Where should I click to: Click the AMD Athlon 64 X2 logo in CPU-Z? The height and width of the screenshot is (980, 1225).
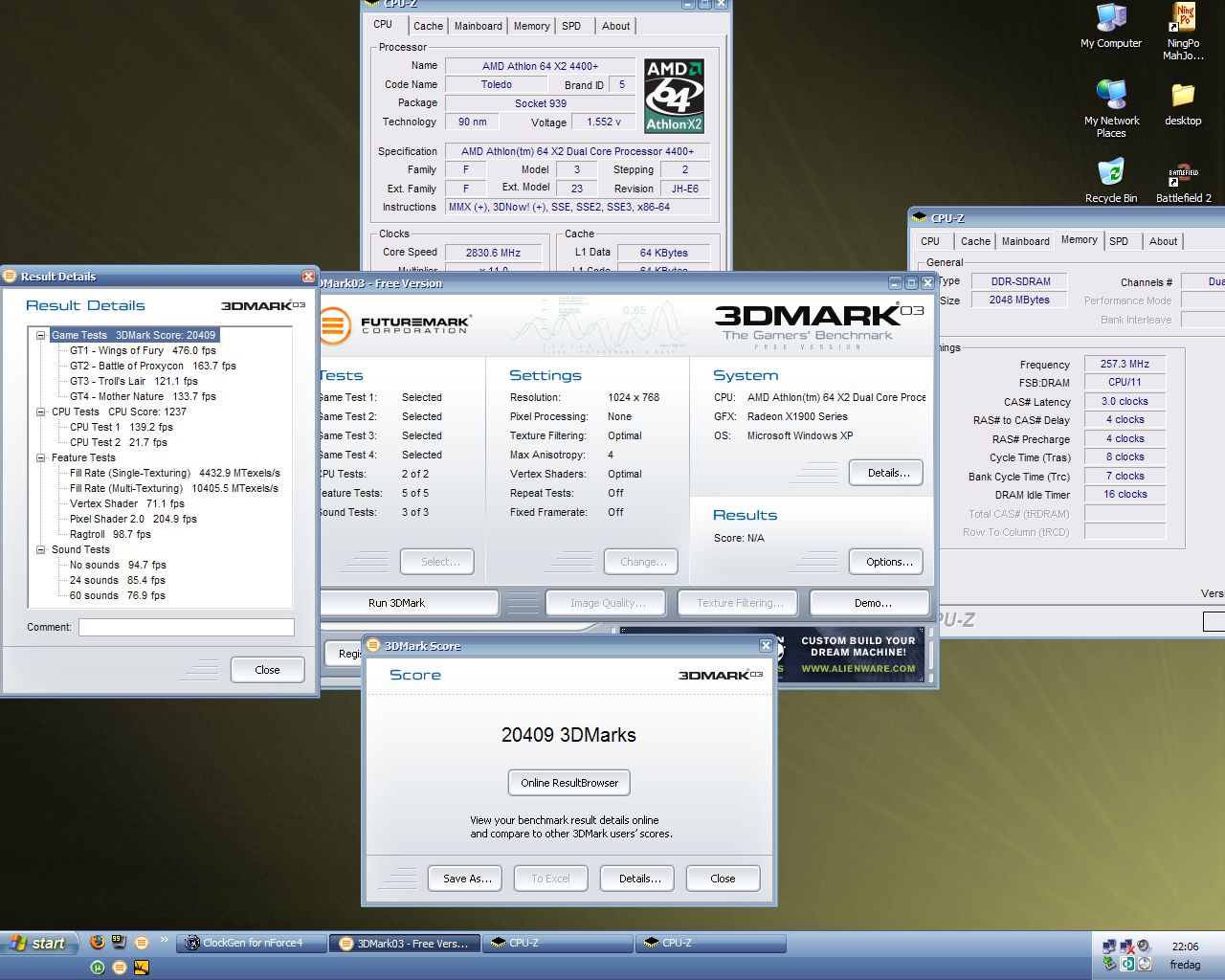coord(675,95)
